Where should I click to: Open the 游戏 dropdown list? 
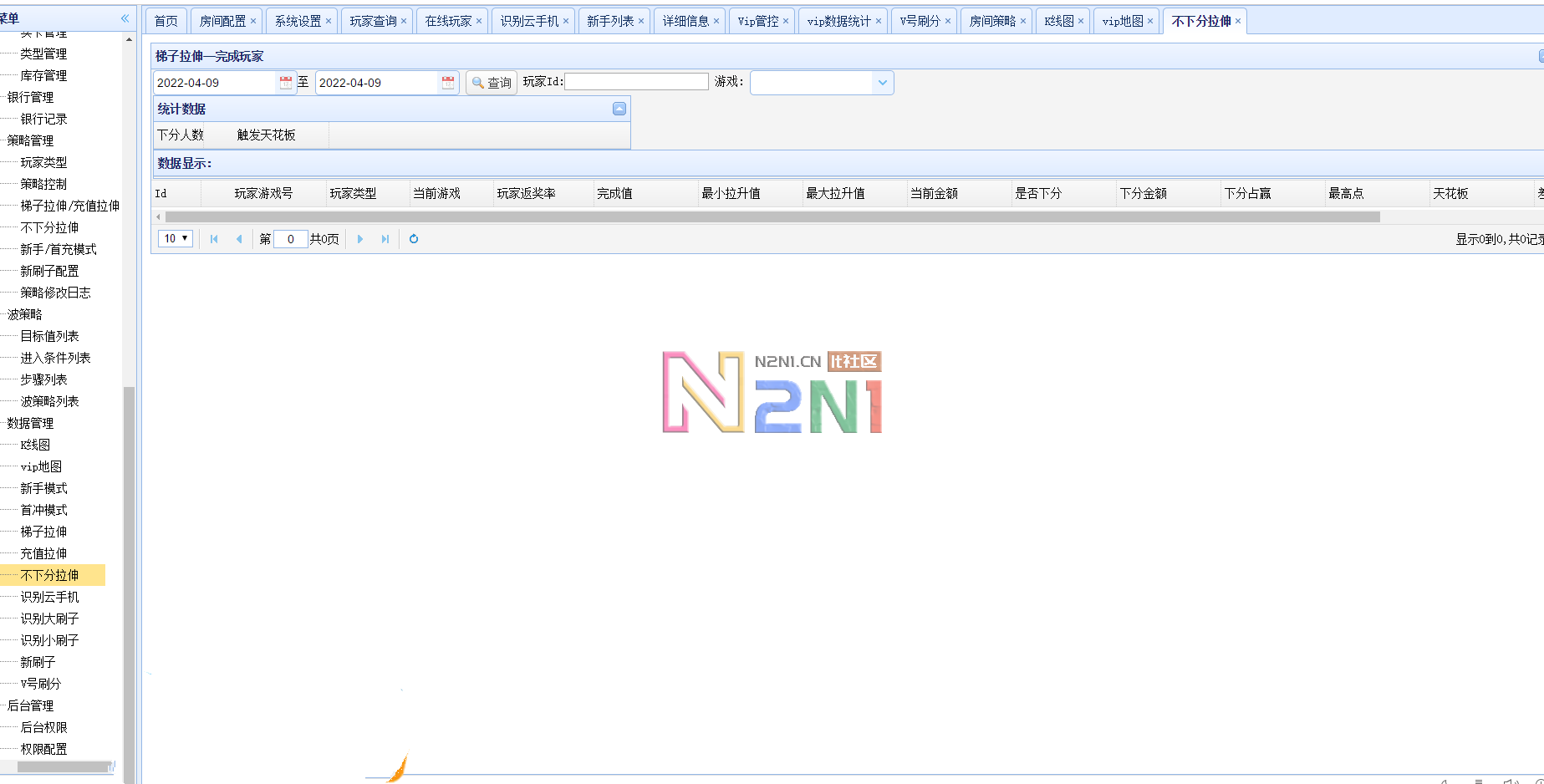pyautogui.click(x=883, y=83)
